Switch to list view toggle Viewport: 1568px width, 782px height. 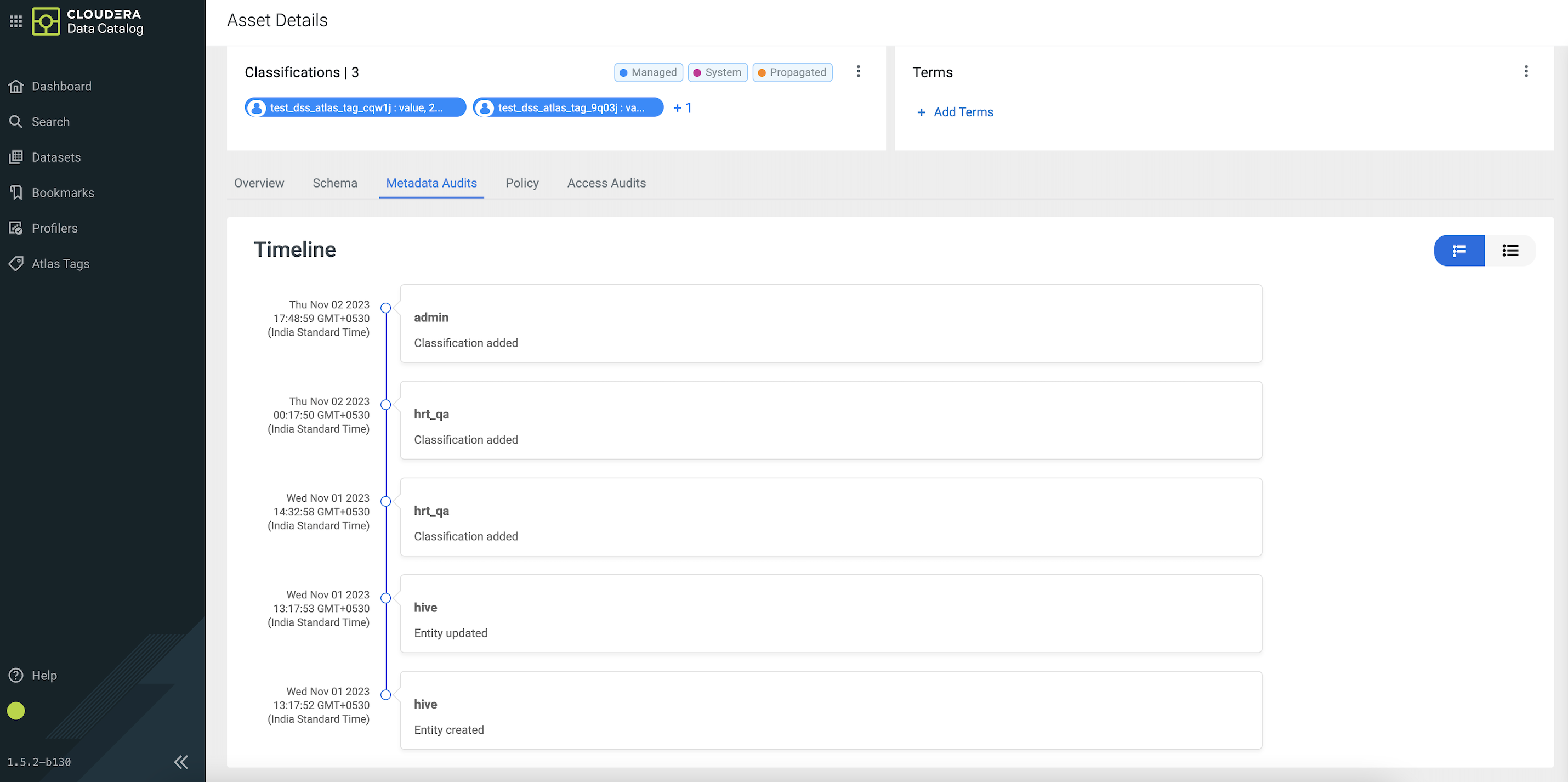point(1510,250)
